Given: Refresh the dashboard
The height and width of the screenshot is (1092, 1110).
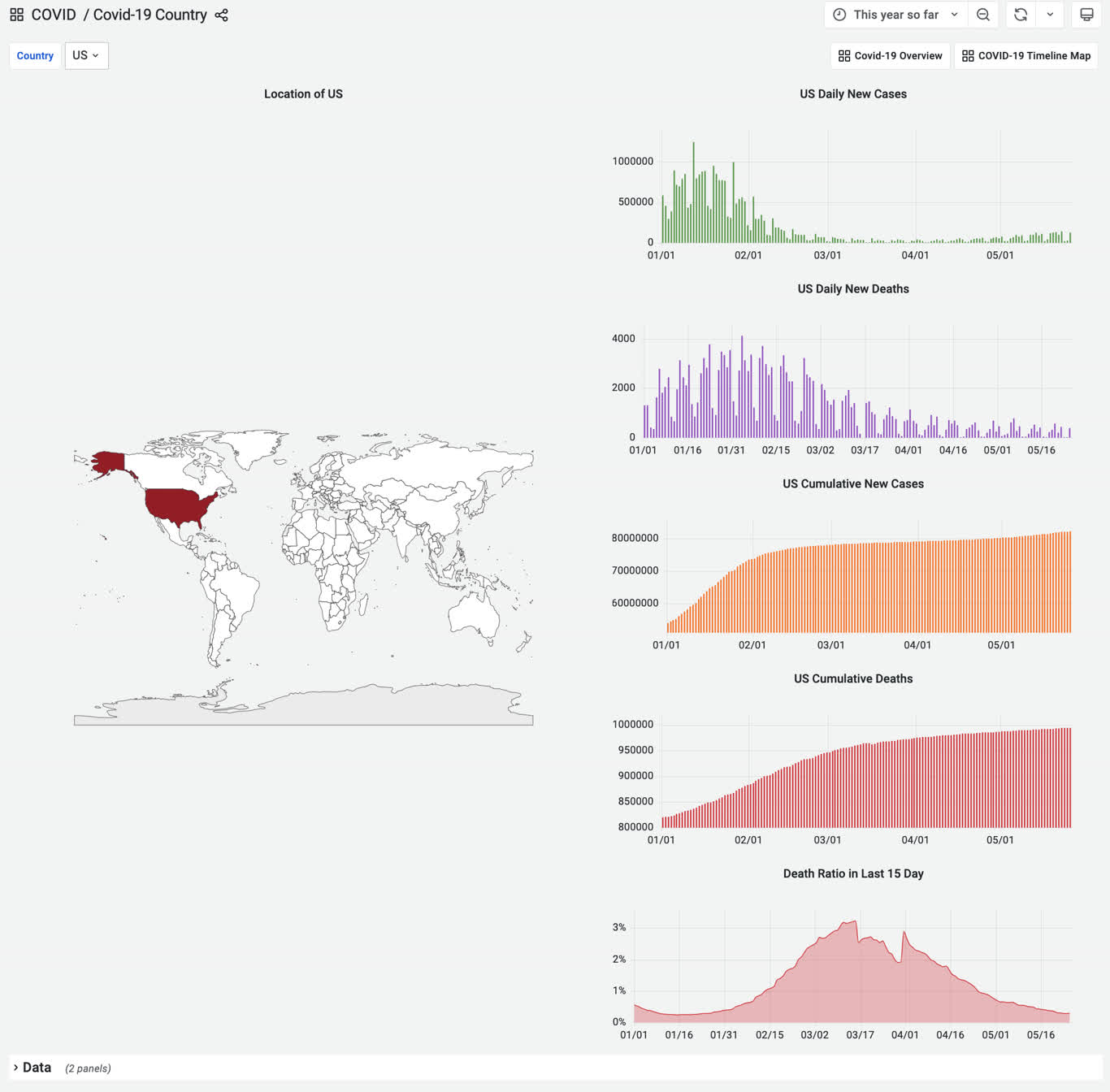Looking at the screenshot, I should pos(1021,15).
